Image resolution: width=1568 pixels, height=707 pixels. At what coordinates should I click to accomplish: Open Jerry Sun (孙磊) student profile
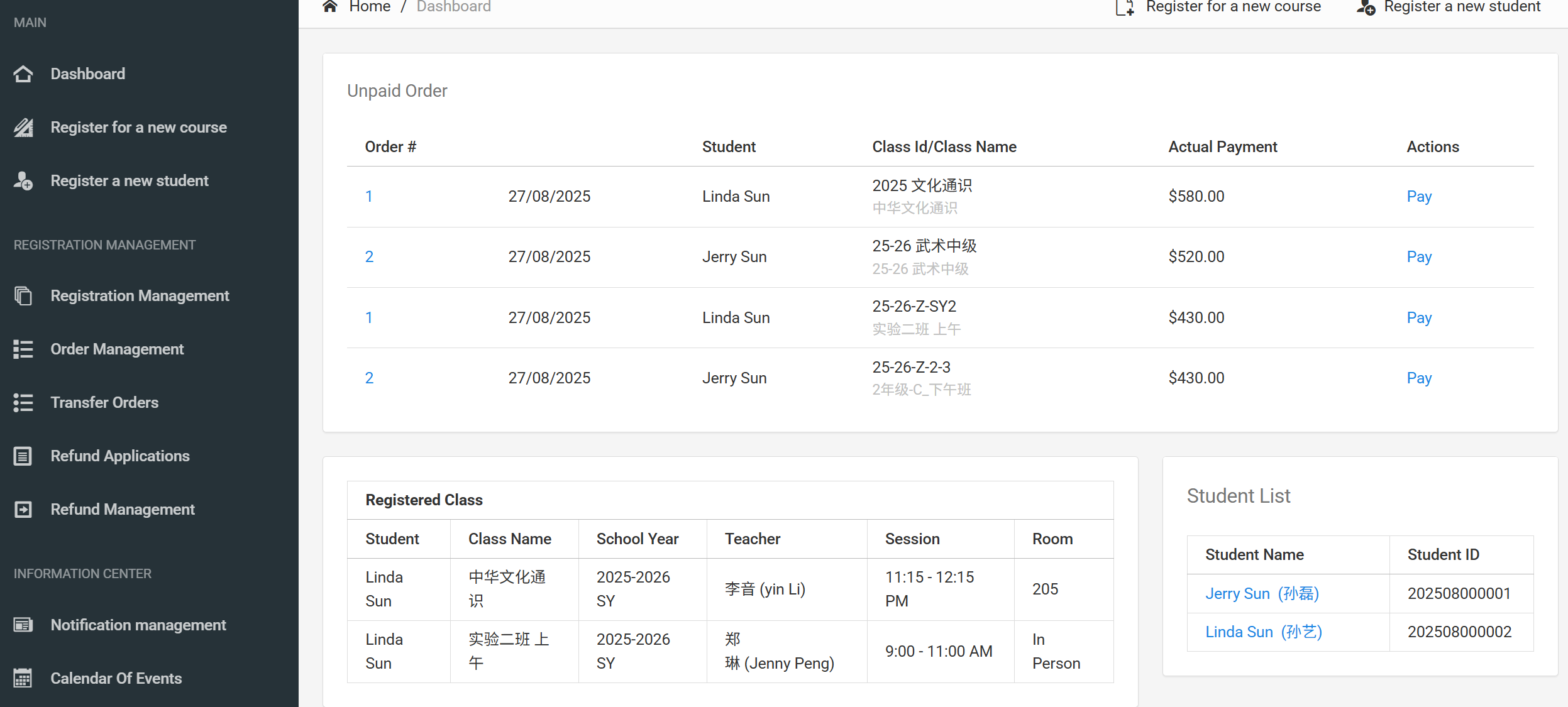pyautogui.click(x=1262, y=594)
